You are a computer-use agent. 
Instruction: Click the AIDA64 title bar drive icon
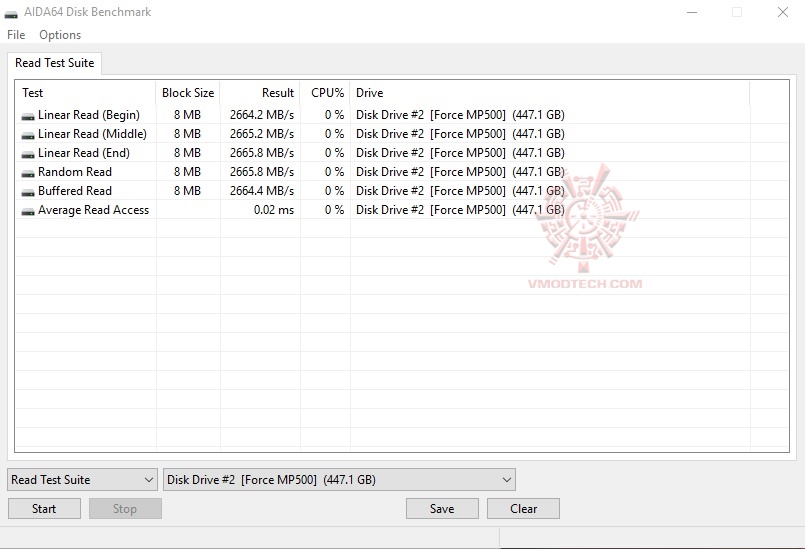coord(11,13)
